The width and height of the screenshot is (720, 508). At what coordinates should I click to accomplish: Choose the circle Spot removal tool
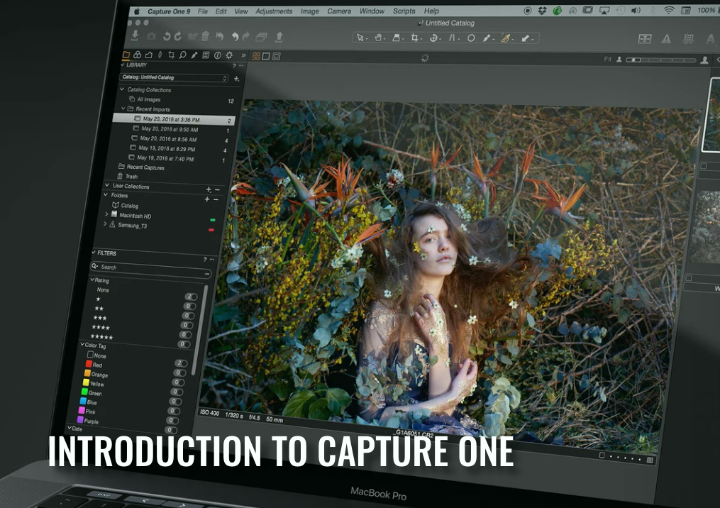pyautogui.click(x=471, y=38)
